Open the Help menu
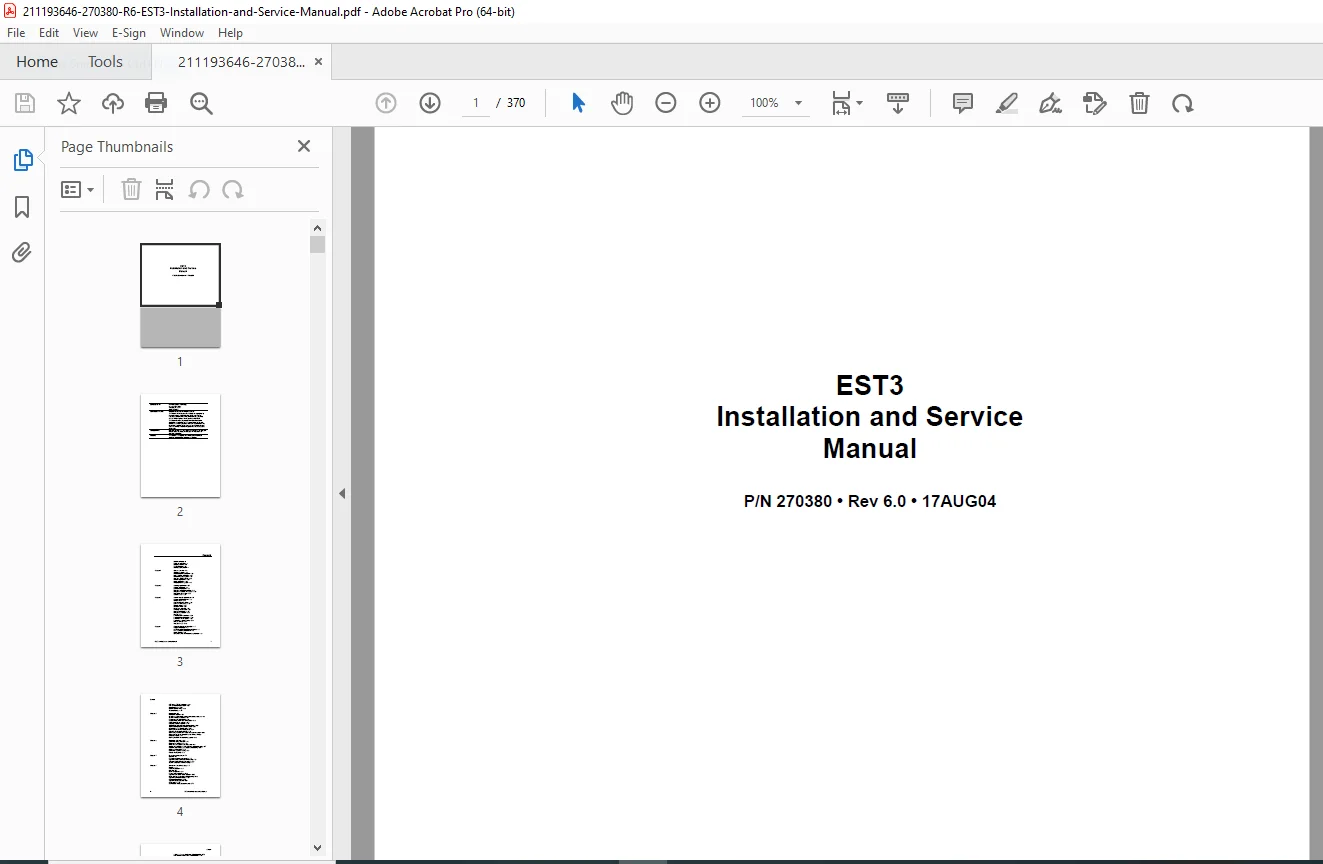1323x864 pixels. point(231,33)
